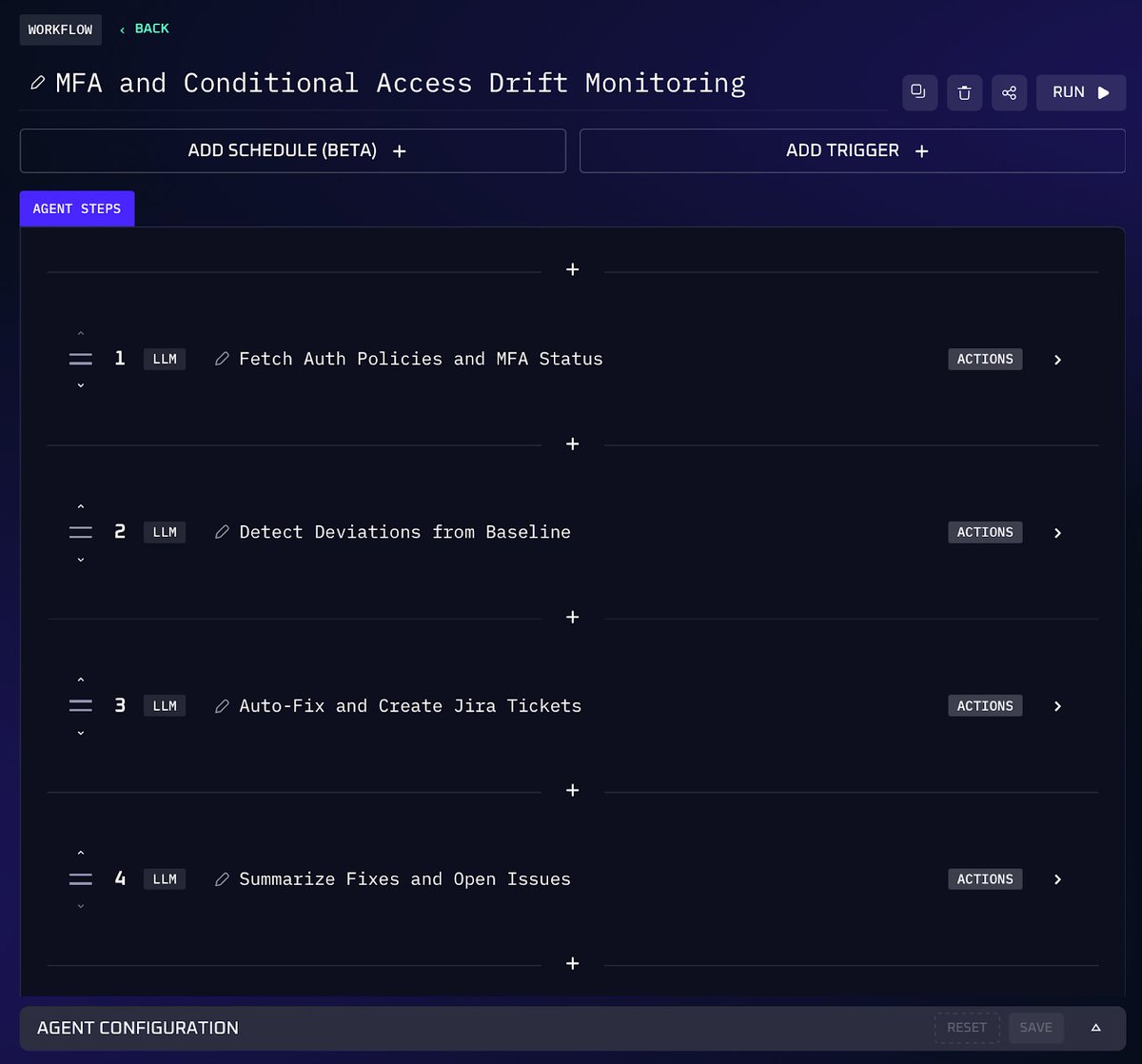Grab the drag handle of step 4

tap(81, 878)
